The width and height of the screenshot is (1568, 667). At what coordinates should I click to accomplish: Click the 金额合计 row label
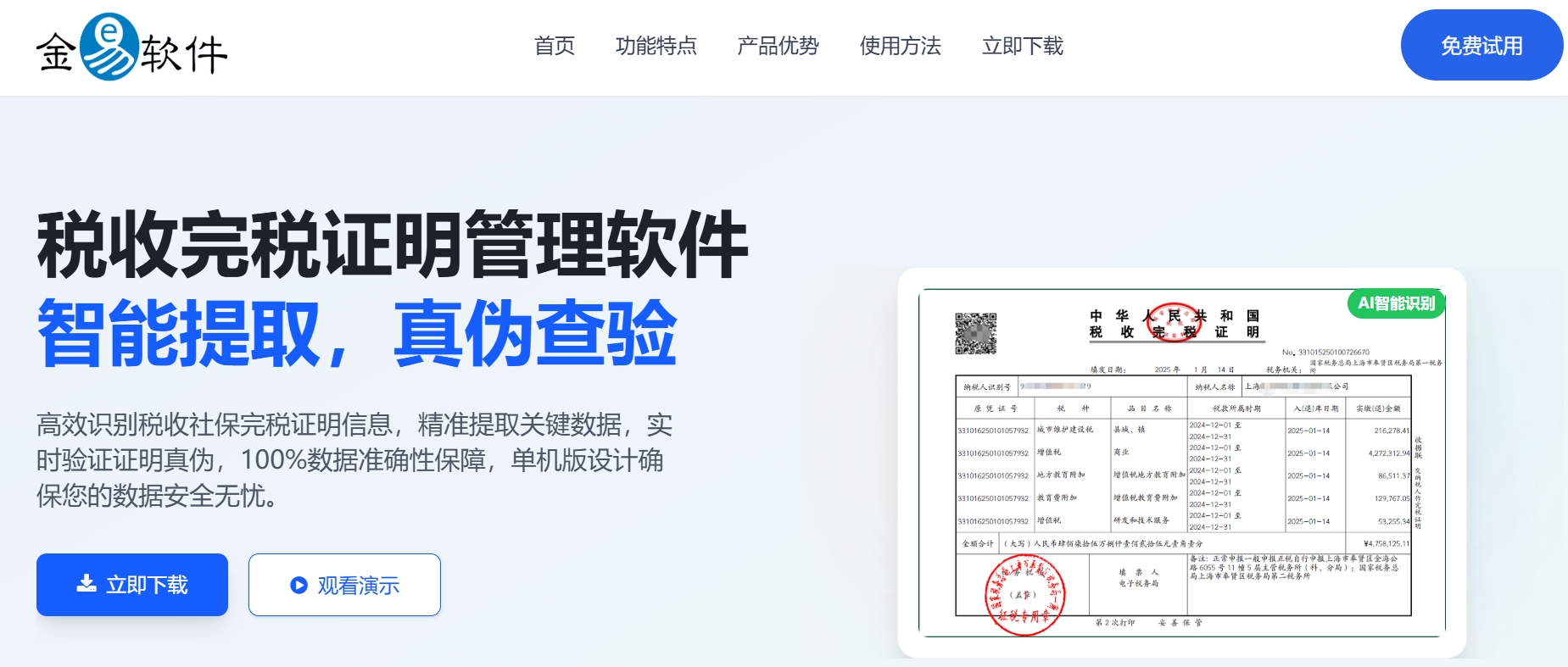point(978,543)
